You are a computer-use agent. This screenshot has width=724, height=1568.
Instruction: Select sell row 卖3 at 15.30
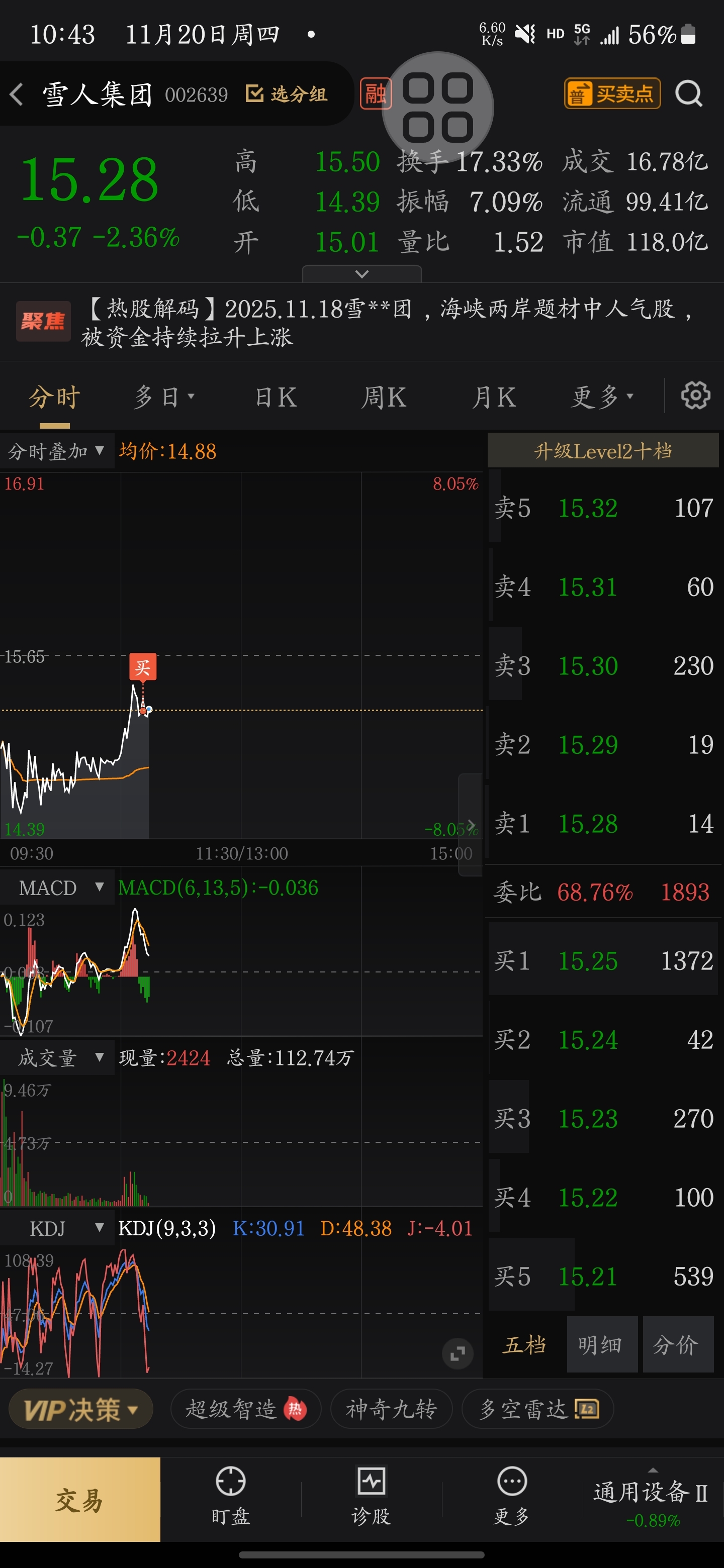pos(603,665)
